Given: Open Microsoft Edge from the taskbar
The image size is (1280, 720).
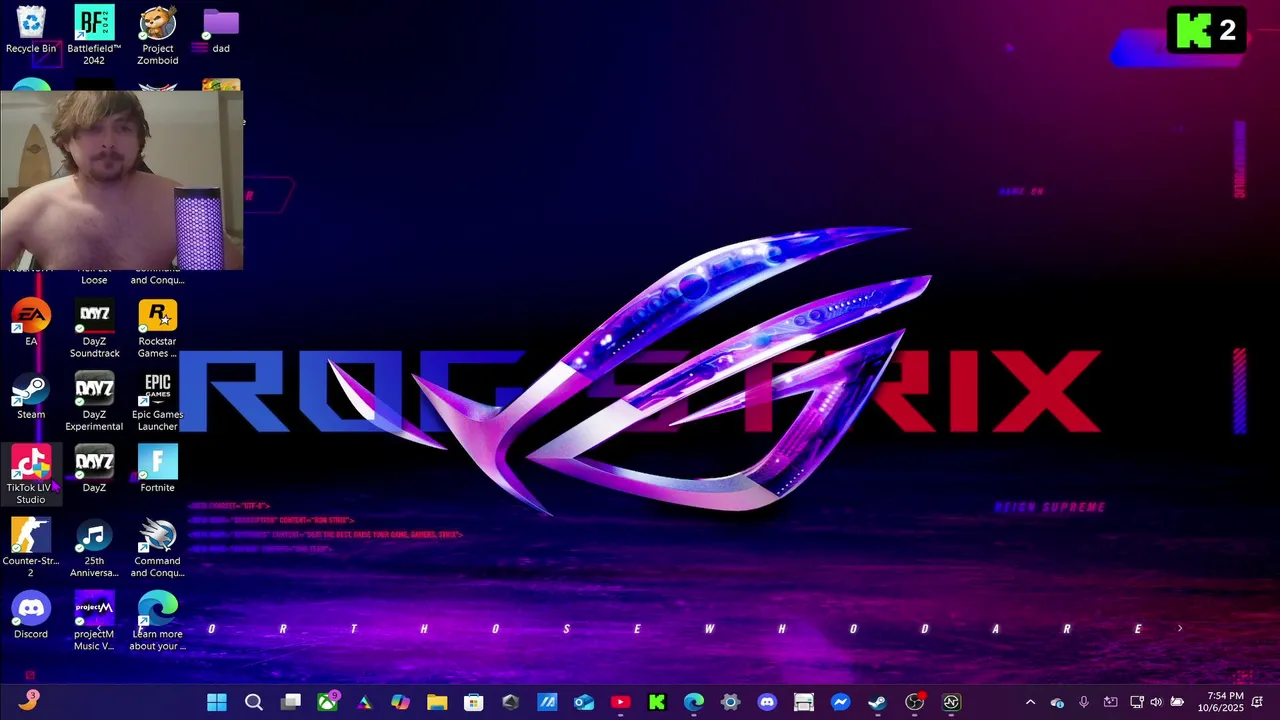Looking at the screenshot, I should click(694, 702).
